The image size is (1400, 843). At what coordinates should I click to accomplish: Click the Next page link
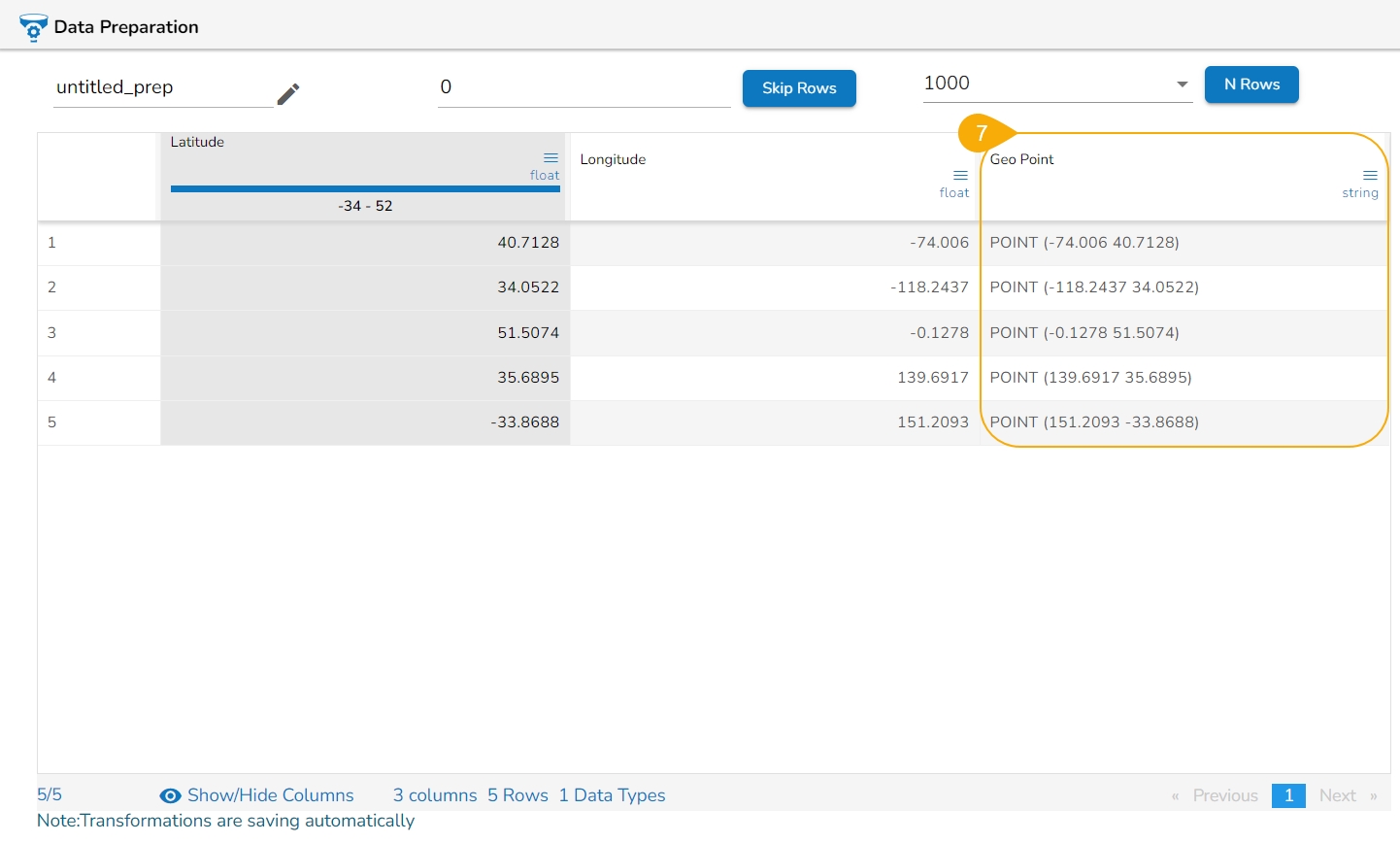[1337, 795]
